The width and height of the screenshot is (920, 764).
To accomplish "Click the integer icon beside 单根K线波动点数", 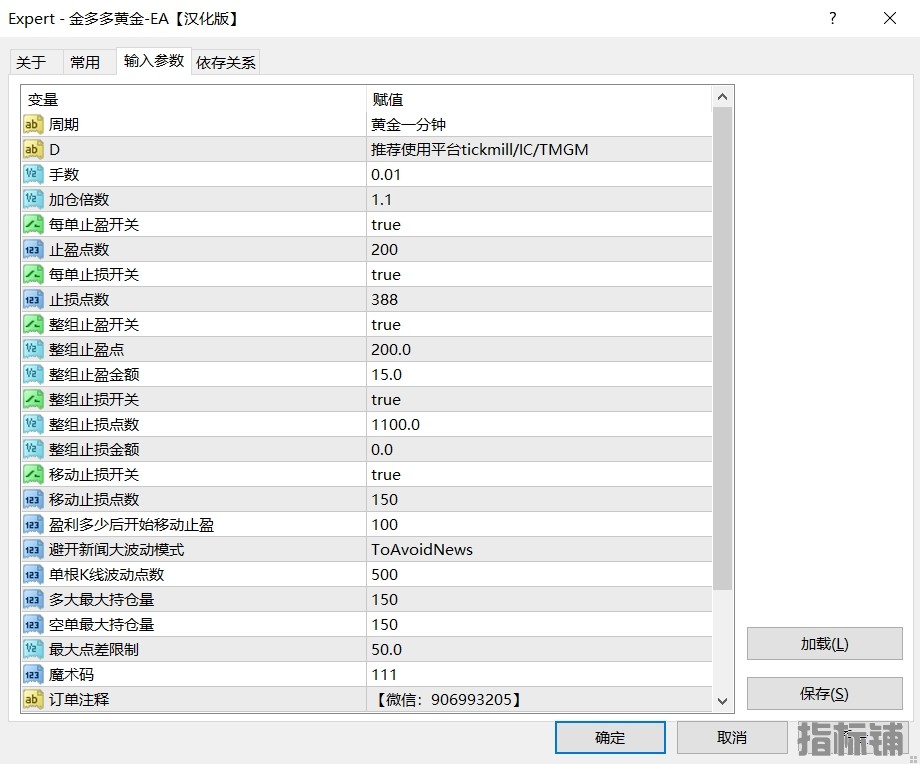I will tap(33, 574).
